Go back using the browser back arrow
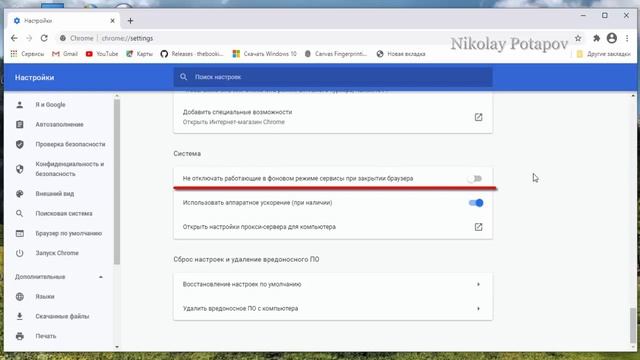 (14, 38)
